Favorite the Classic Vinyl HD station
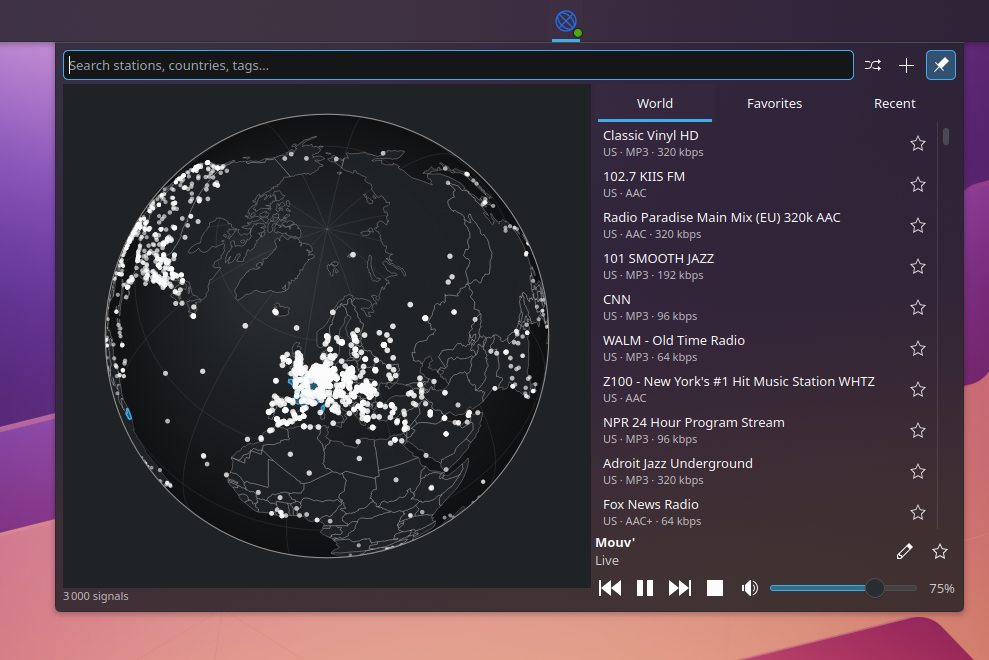989x660 pixels. point(918,143)
